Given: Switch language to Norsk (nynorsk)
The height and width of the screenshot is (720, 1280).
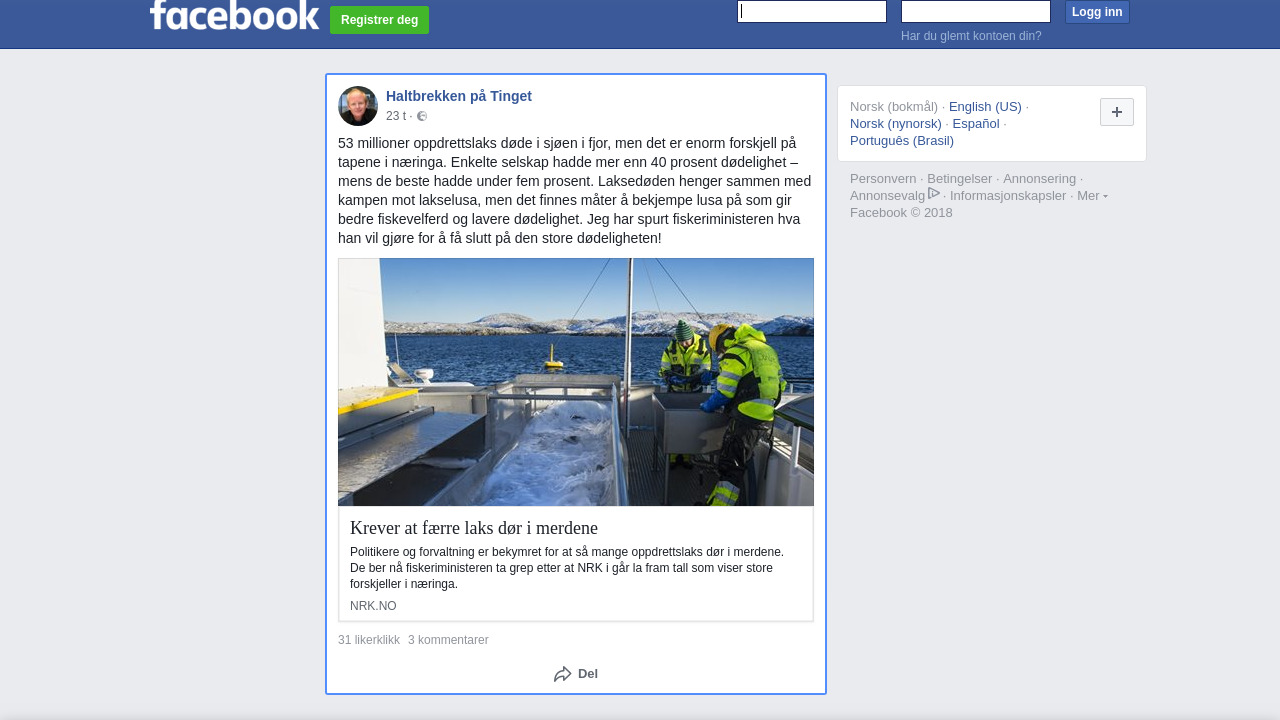Looking at the screenshot, I should coord(896,124).
